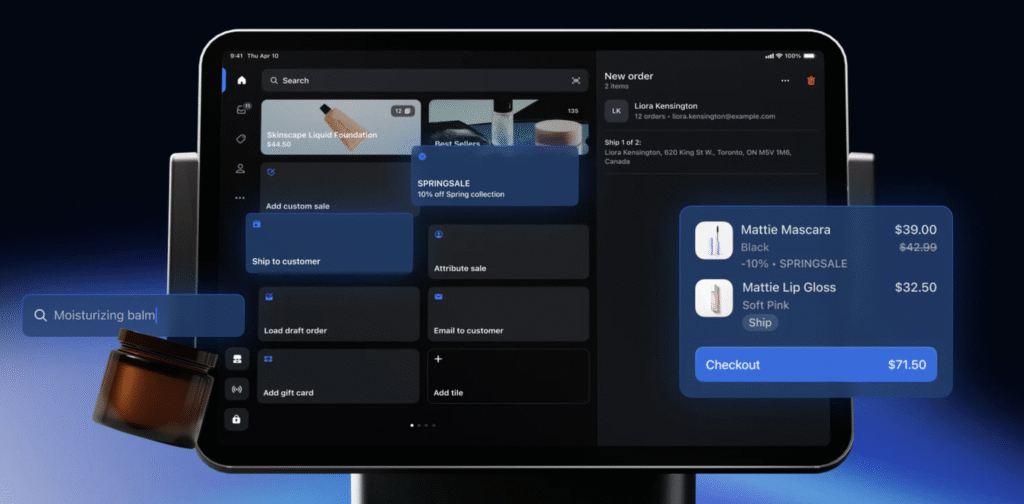Screen dimensions: 1024x504
Task: Open the sidebar more dots menu
Action: point(240,198)
